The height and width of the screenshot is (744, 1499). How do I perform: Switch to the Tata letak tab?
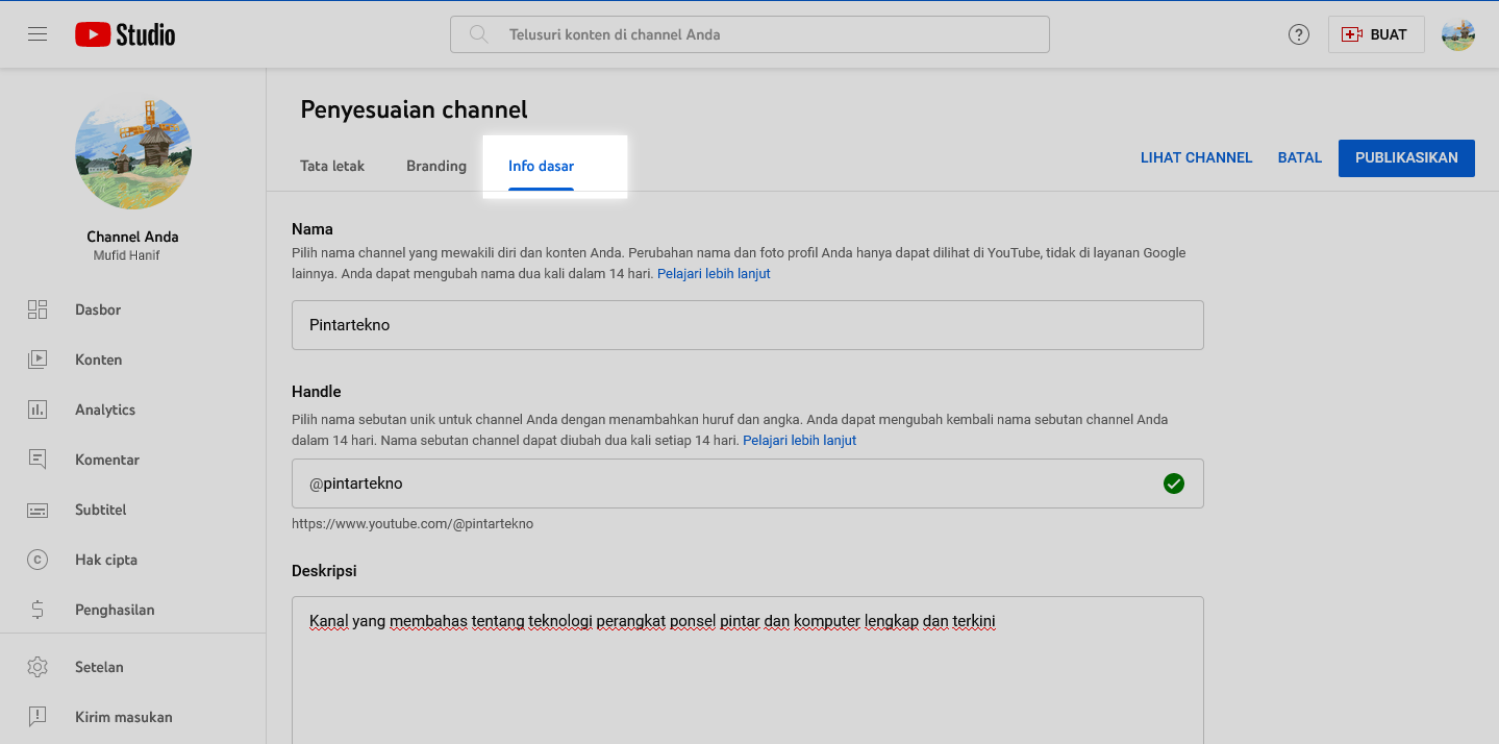click(x=332, y=165)
